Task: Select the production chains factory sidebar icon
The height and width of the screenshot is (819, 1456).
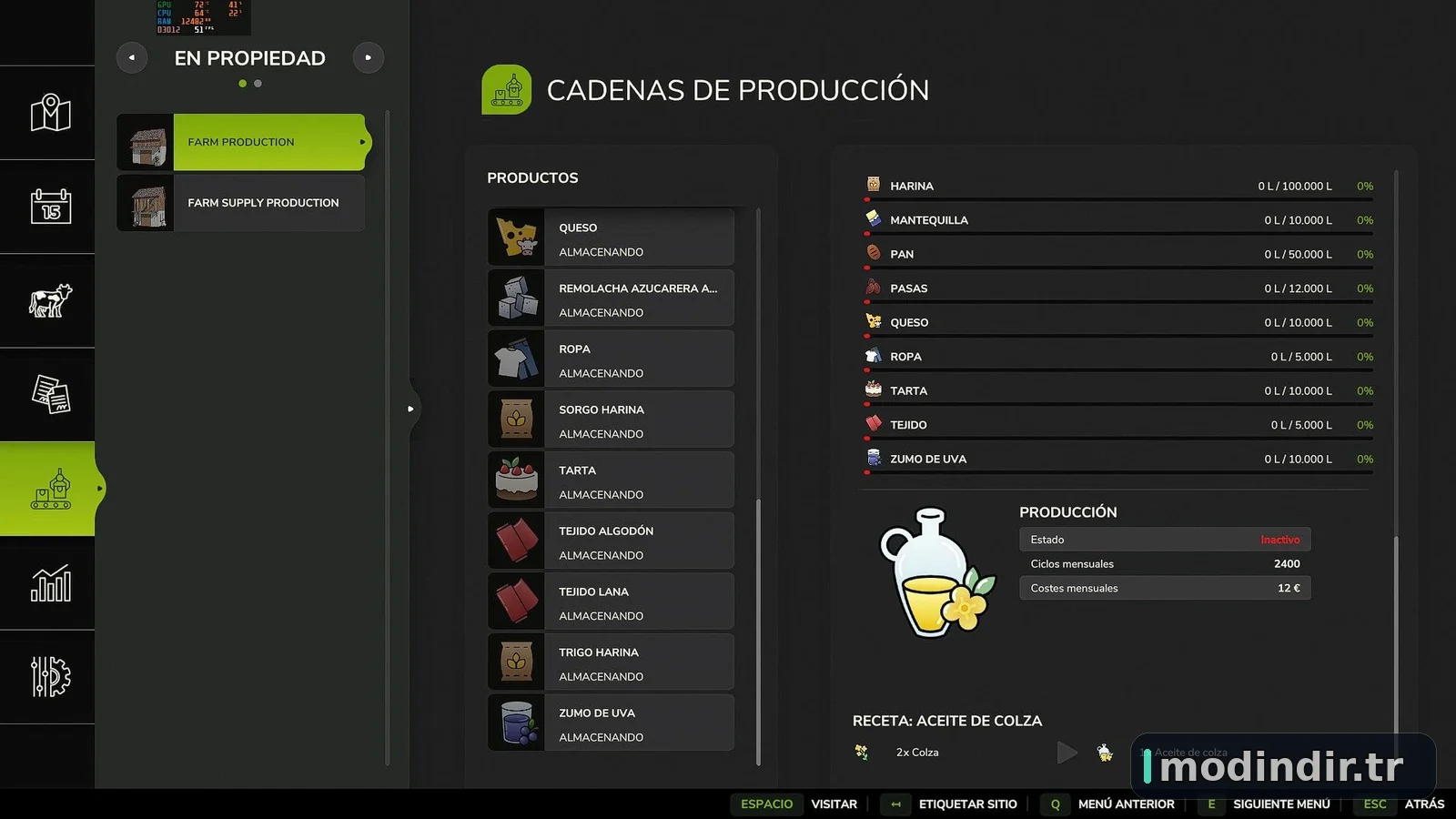Action: (x=50, y=489)
